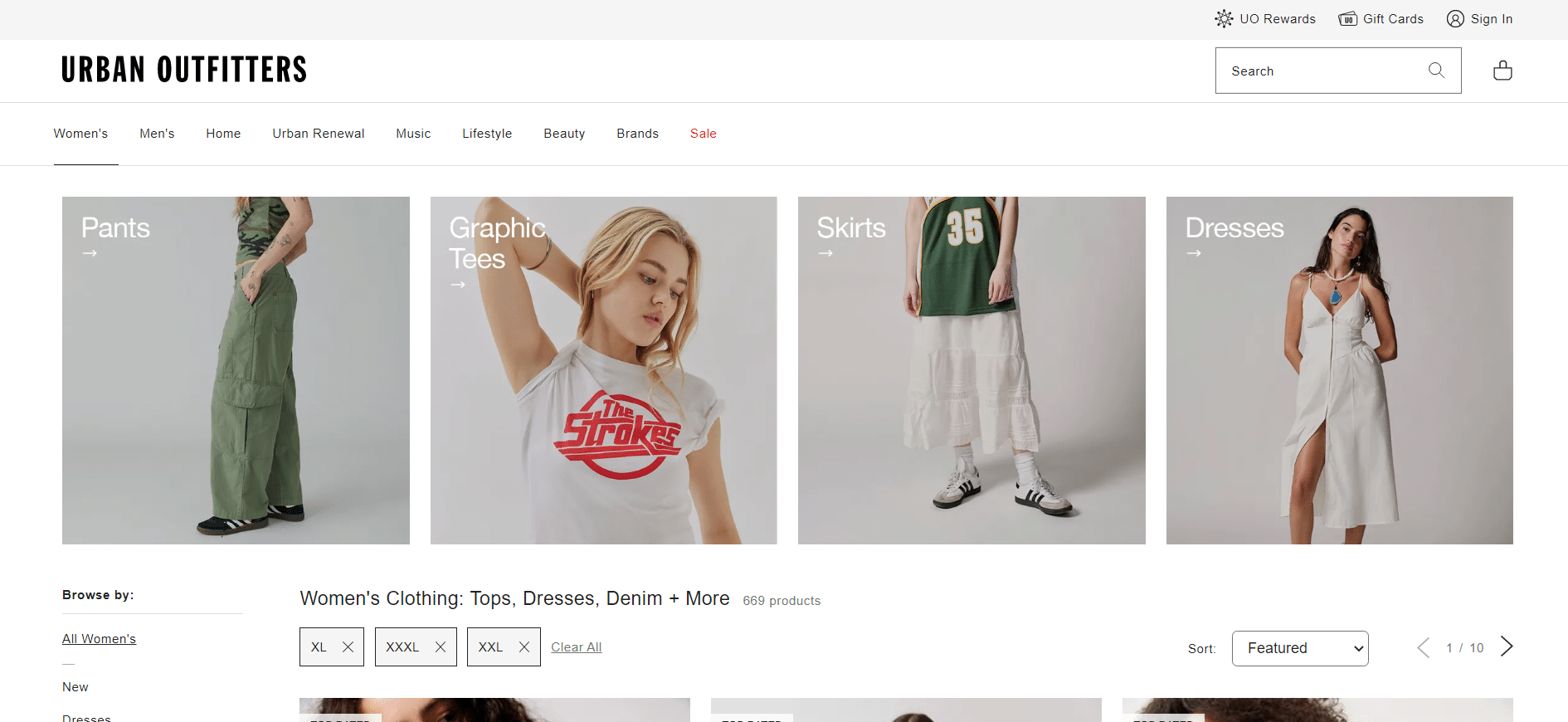
Task: Go to previous products page arrow
Action: (x=1424, y=647)
